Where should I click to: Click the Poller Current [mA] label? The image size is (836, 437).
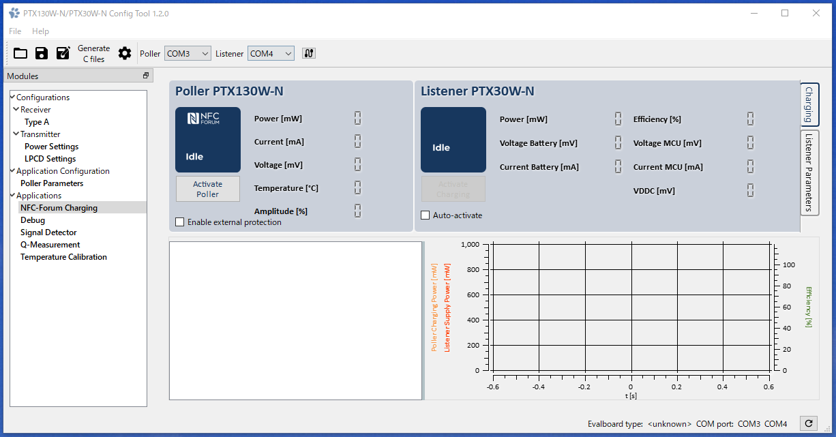click(279, 141)
